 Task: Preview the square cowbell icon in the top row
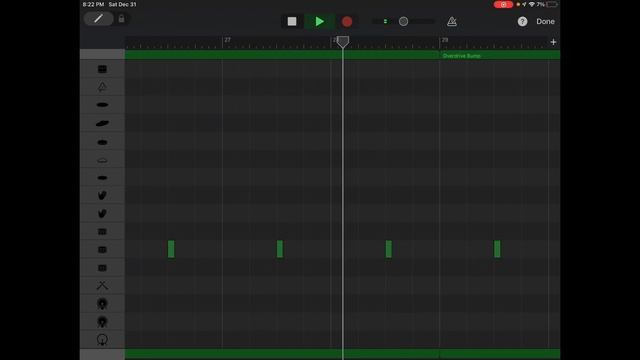click(102, 69)
